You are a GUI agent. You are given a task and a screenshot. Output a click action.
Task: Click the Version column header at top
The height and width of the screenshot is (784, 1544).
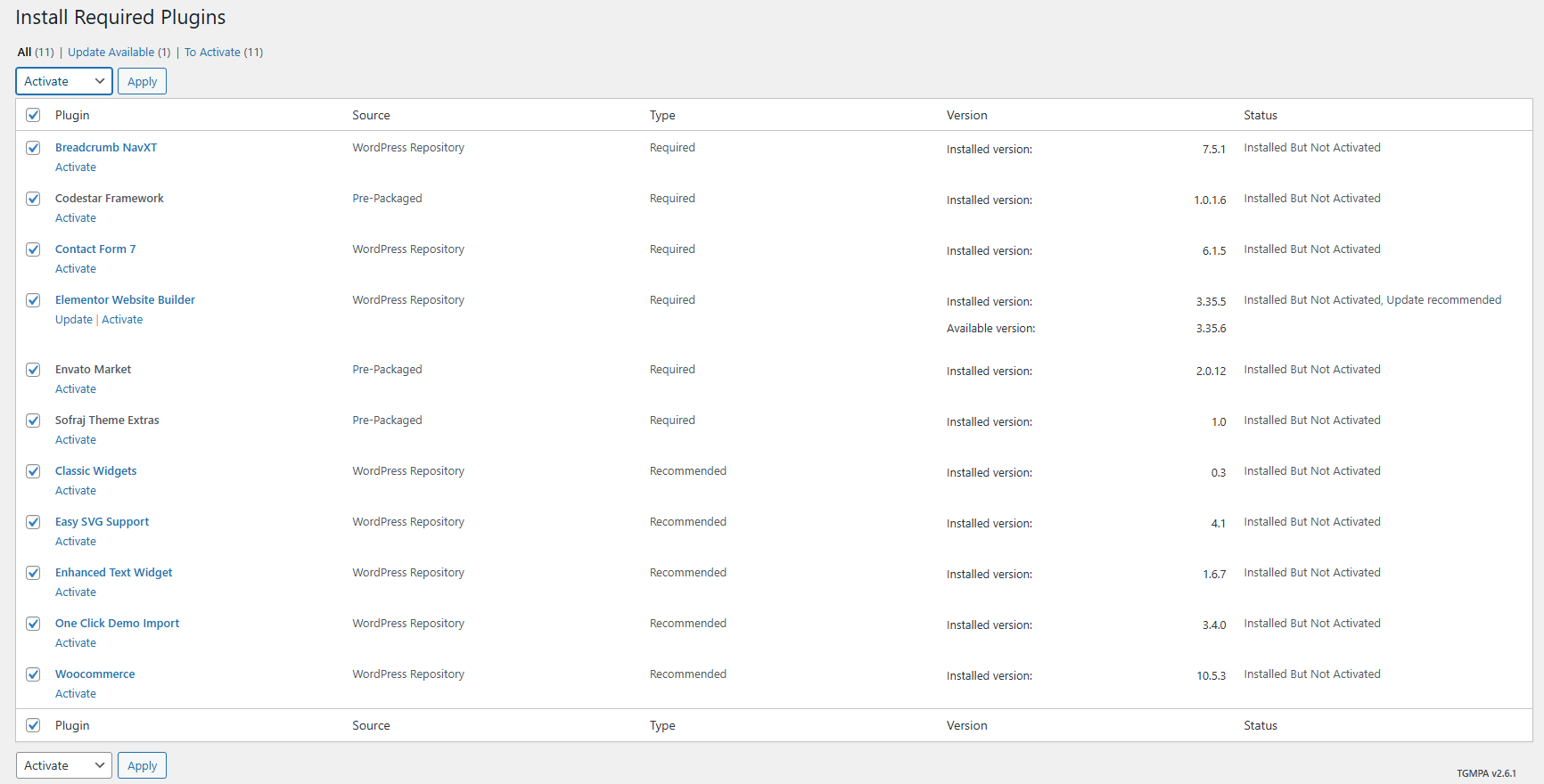(967, 115)
